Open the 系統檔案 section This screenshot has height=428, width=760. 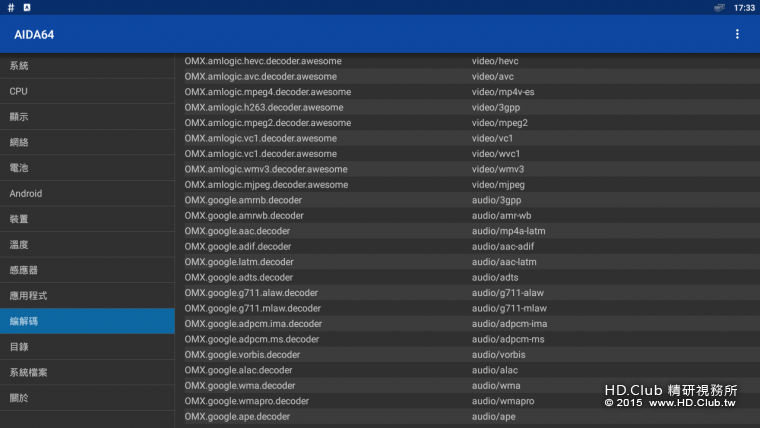87,372
